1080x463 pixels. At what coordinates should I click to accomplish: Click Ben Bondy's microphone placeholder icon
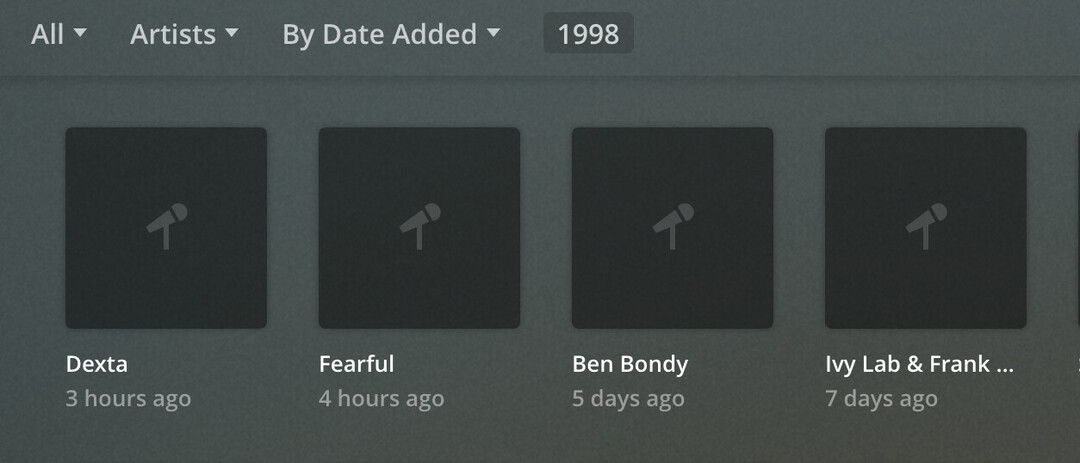[673, 226]
